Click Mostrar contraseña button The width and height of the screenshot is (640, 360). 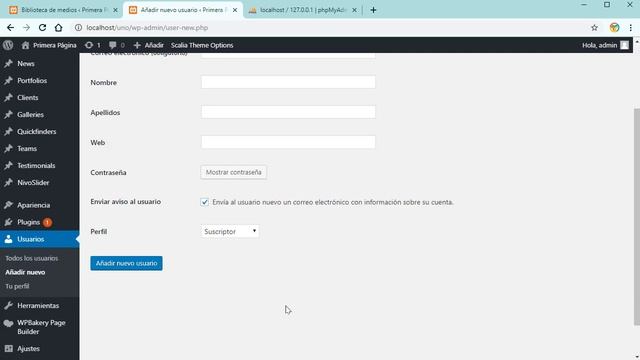pos(233,172)
